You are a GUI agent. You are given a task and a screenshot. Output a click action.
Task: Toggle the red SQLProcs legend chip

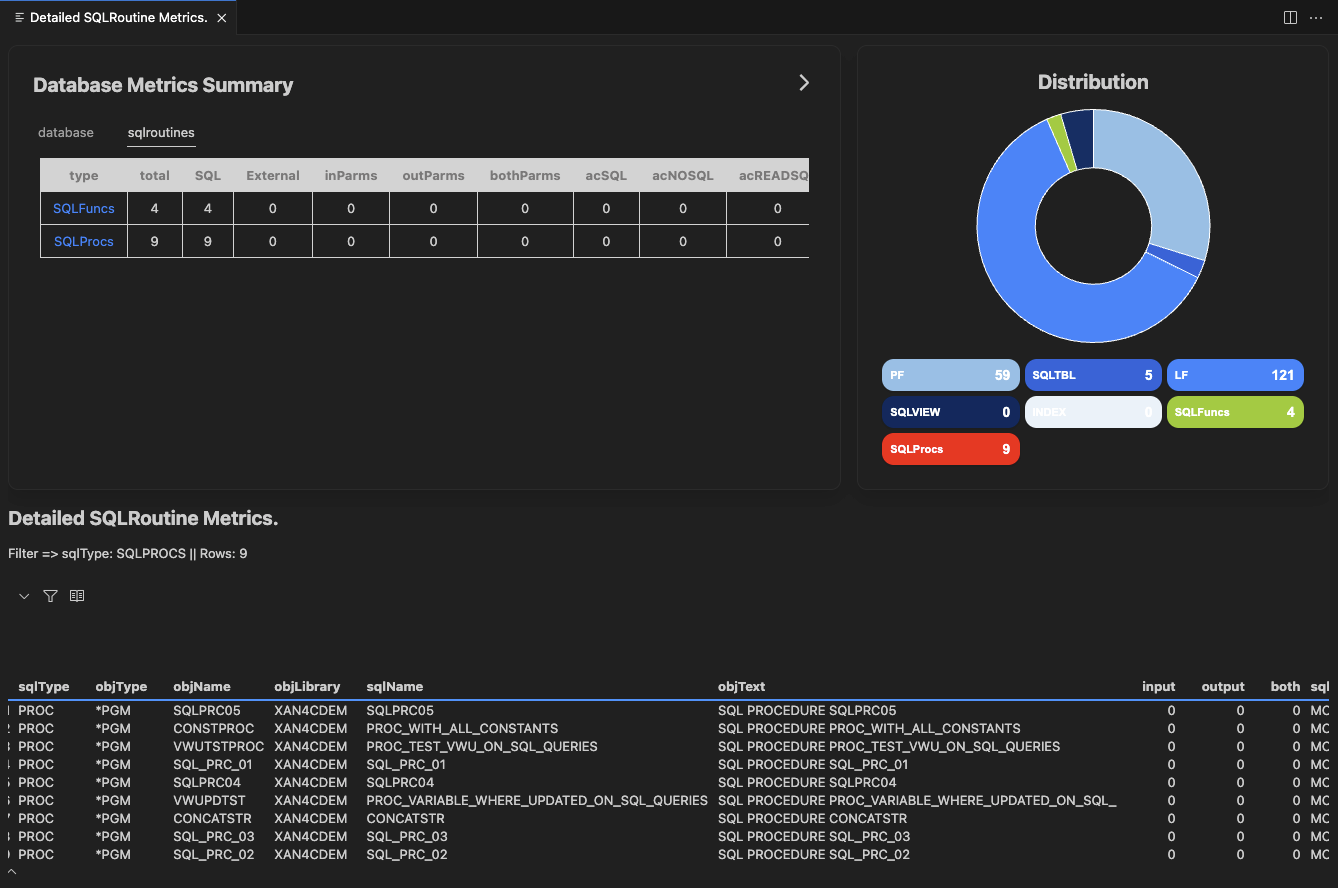coord(950,449)
